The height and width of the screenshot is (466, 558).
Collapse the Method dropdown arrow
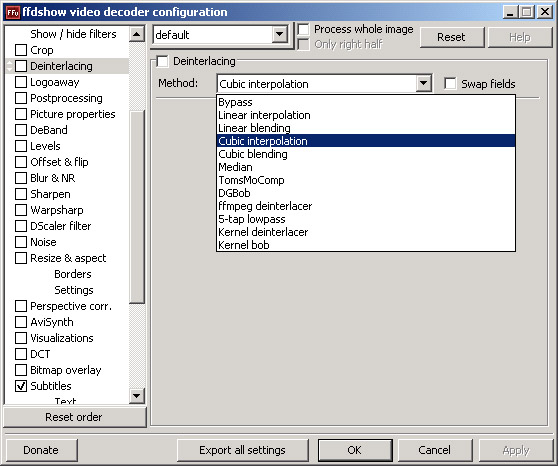[423, 84]
